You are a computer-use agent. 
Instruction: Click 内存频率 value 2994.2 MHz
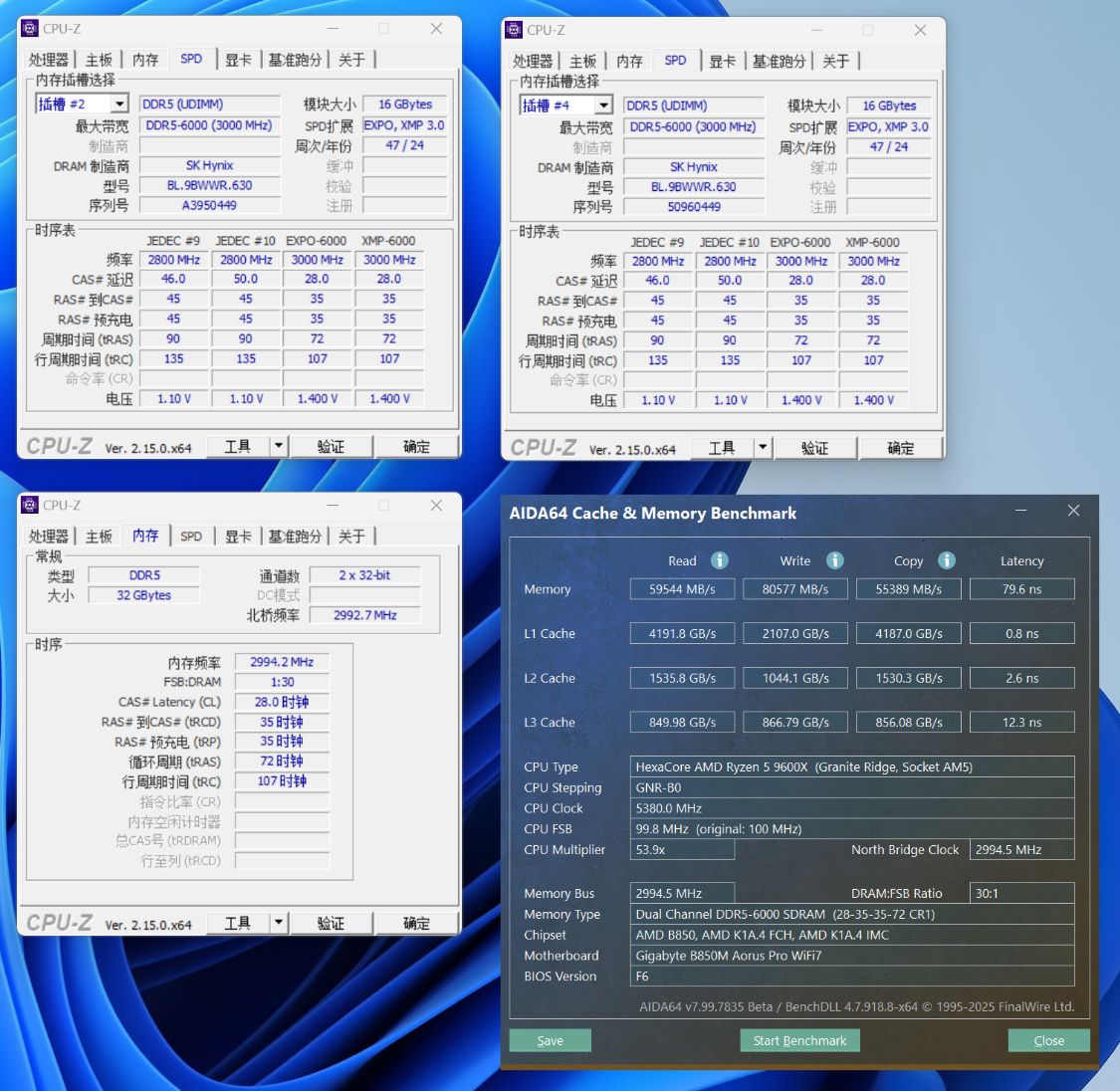point(282,662)
